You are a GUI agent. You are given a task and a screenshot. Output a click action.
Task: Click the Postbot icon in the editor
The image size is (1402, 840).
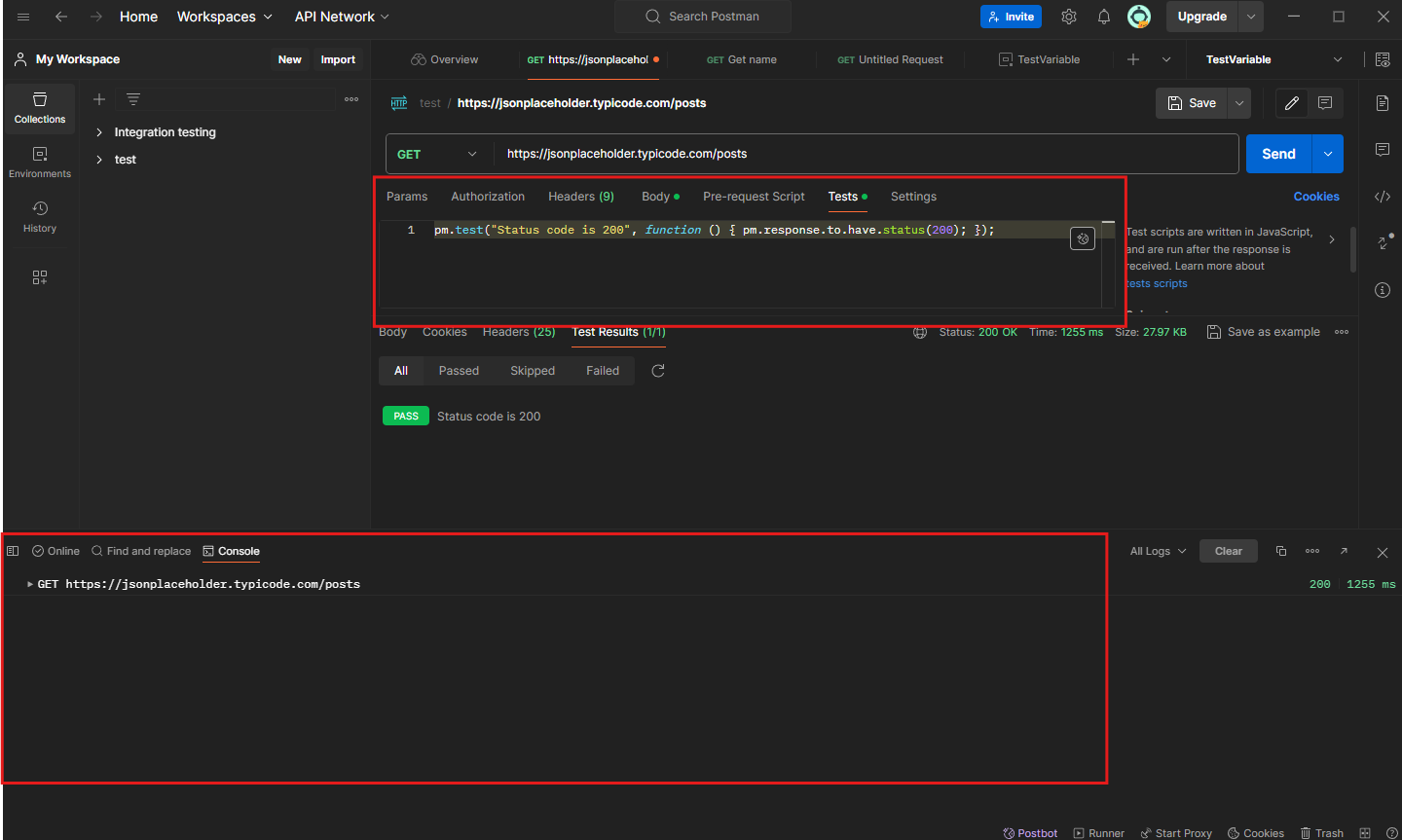[x=1083, y=238]
